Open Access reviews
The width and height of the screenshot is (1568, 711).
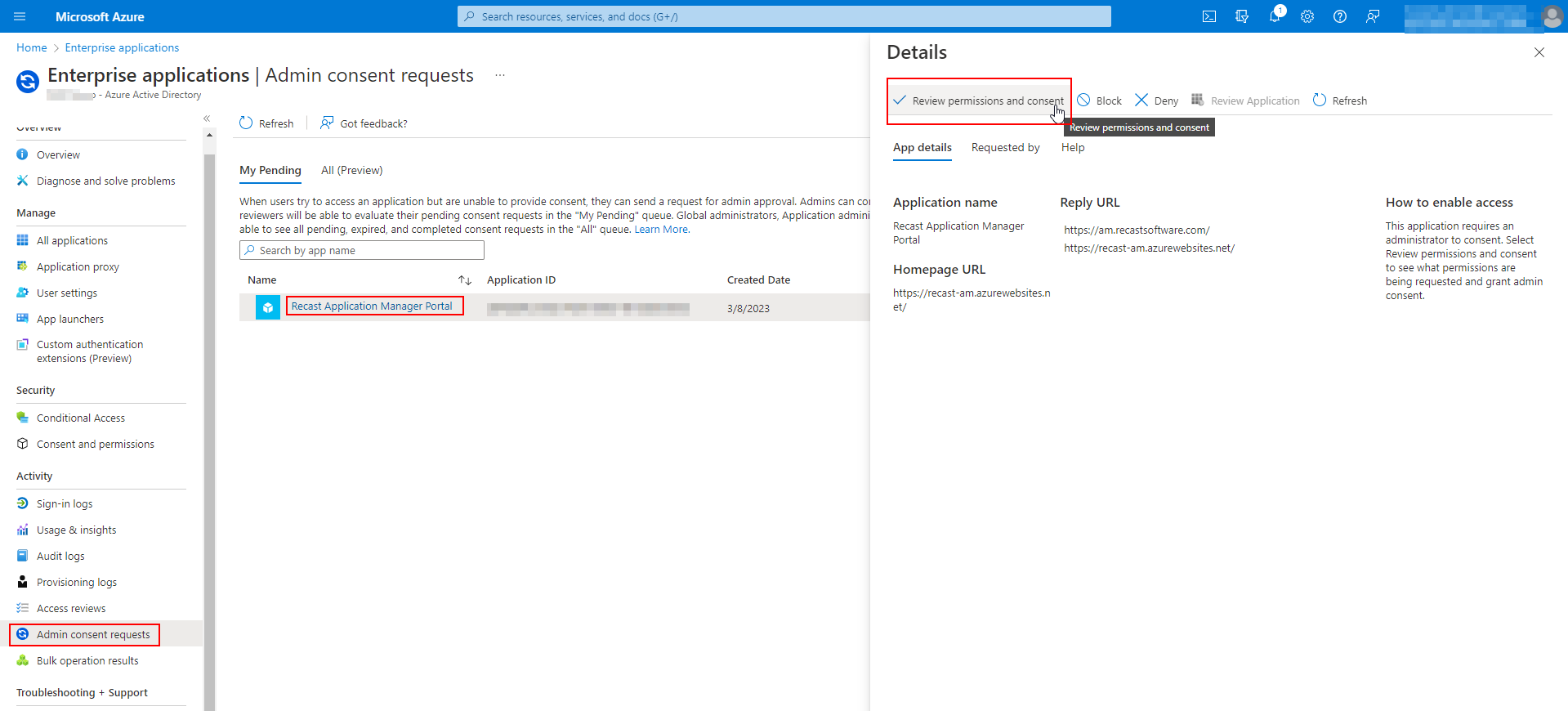coord(70,608)
